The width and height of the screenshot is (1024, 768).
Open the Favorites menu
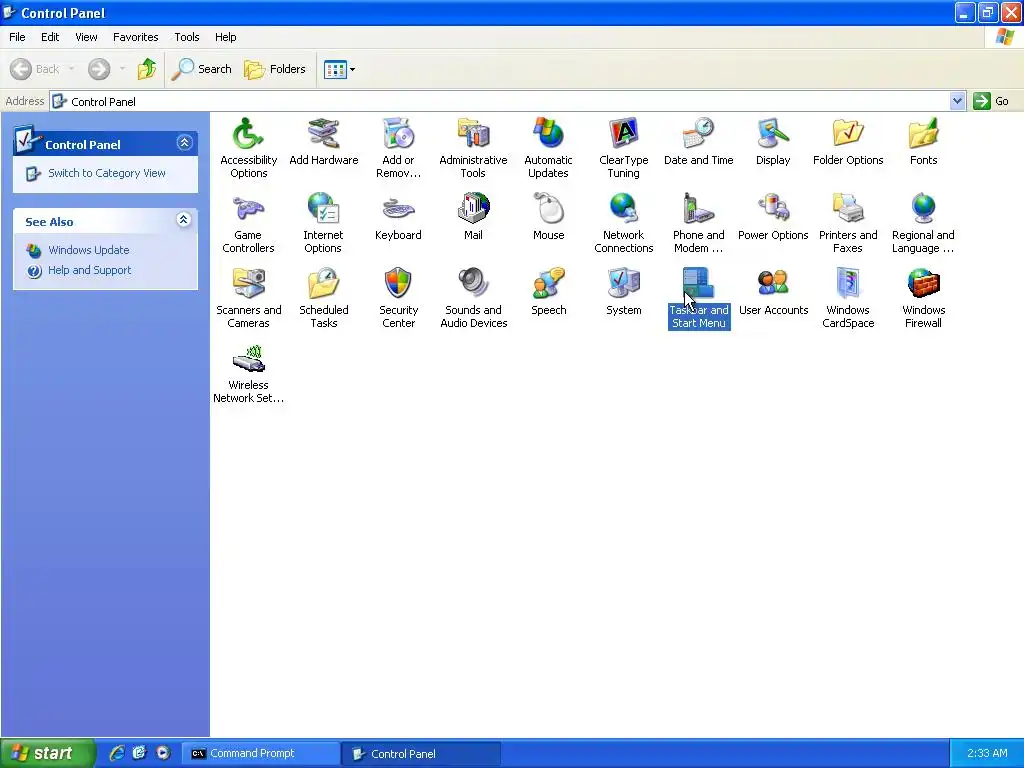point(135,37)
